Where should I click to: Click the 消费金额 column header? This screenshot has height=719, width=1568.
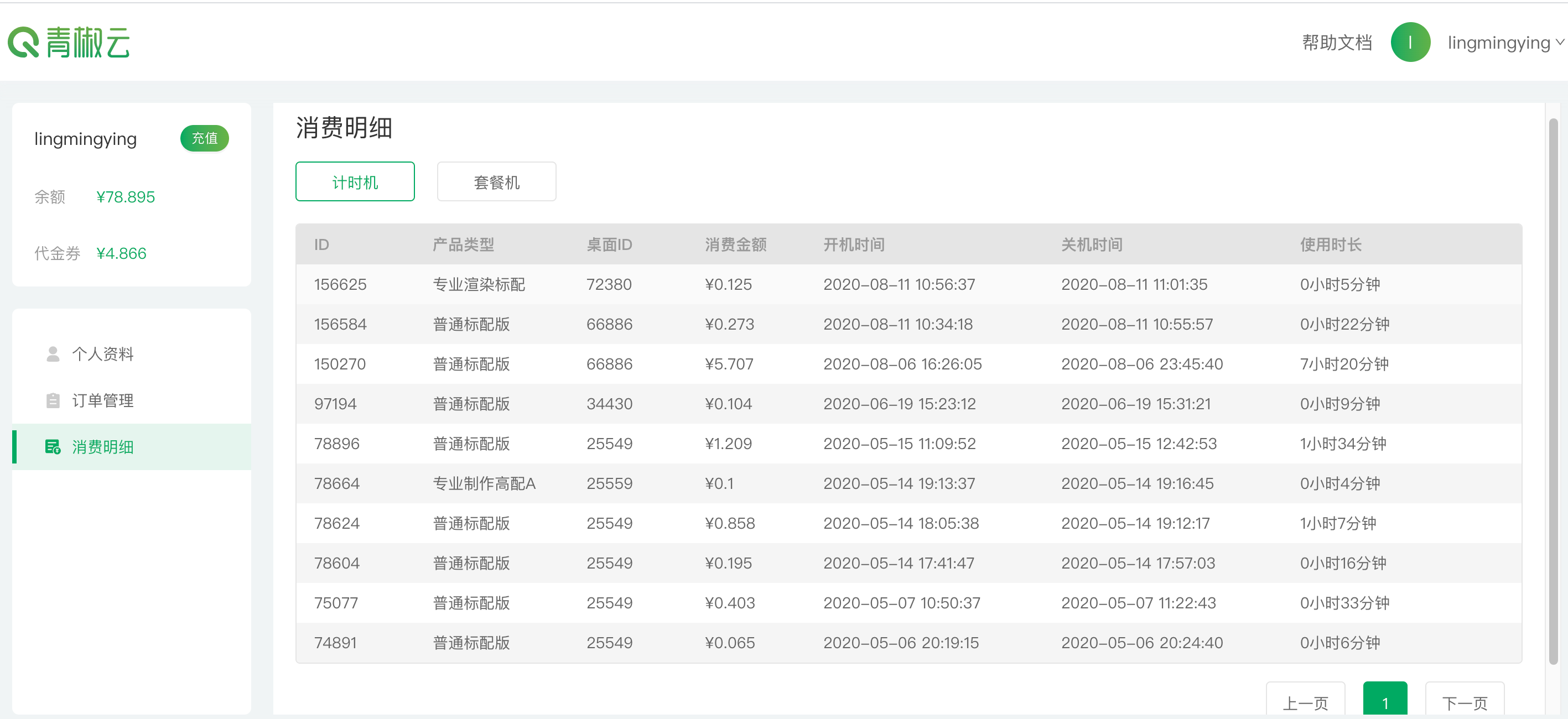[735, 244]
